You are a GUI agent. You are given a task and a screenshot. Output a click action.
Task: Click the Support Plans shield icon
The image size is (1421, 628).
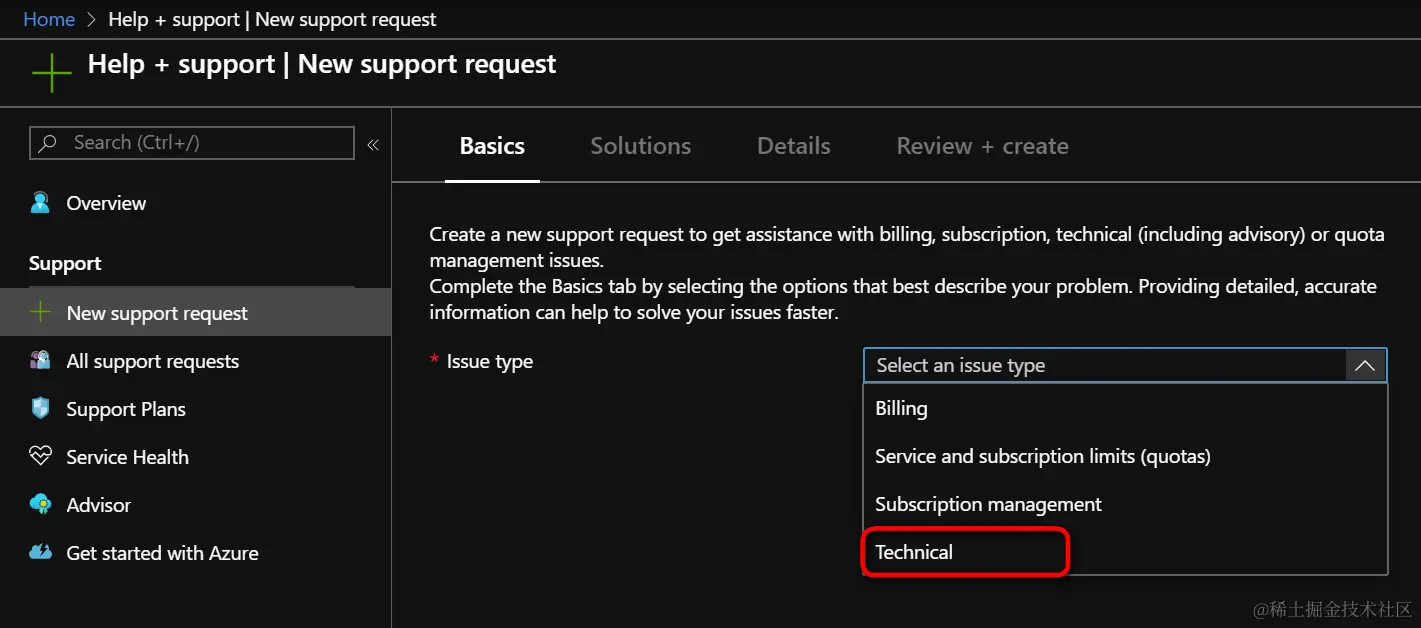click(40, 408)
